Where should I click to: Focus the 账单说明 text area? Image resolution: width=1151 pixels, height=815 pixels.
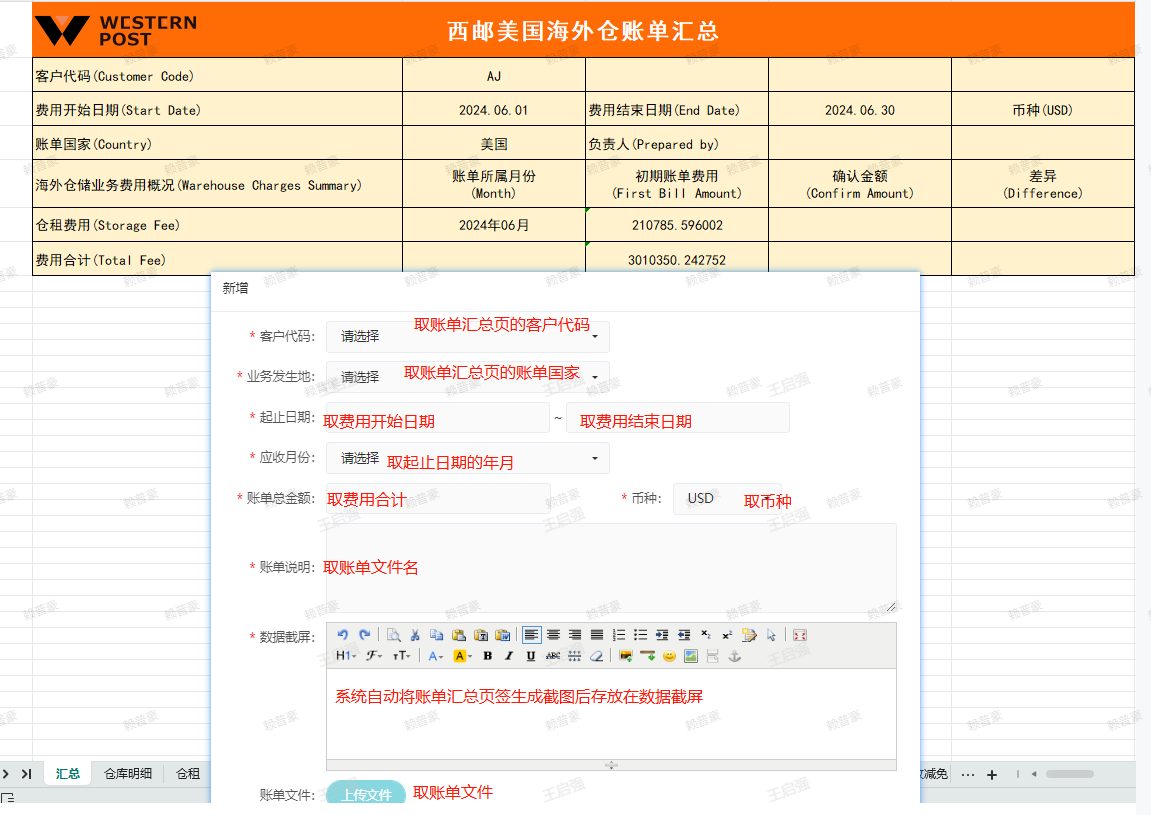tap(611, 568)
